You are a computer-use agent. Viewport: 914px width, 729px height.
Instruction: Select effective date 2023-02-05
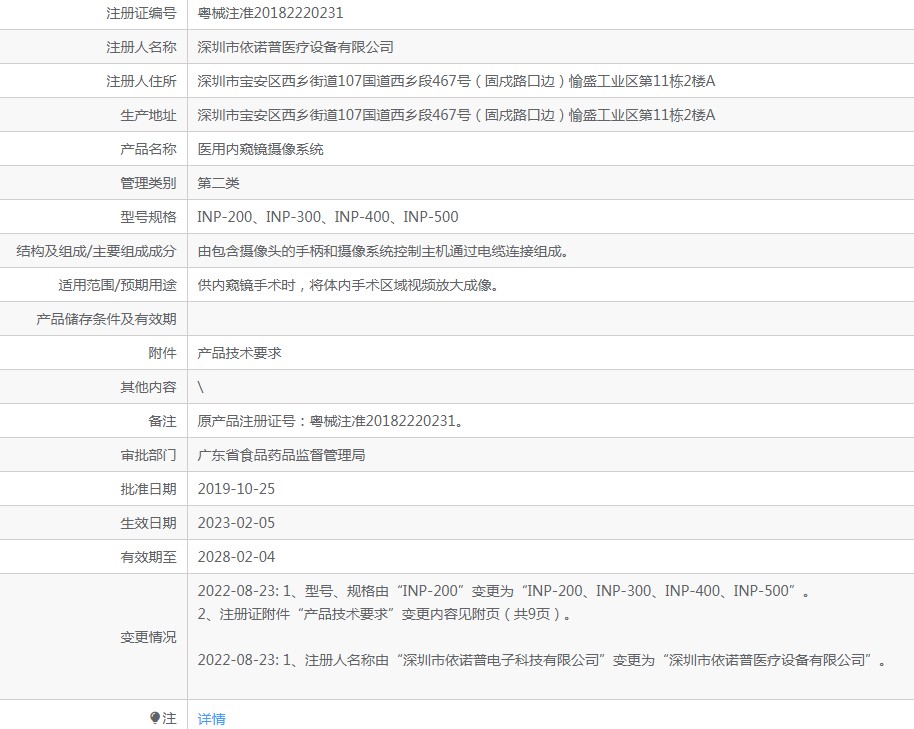(x=236, y=523)
